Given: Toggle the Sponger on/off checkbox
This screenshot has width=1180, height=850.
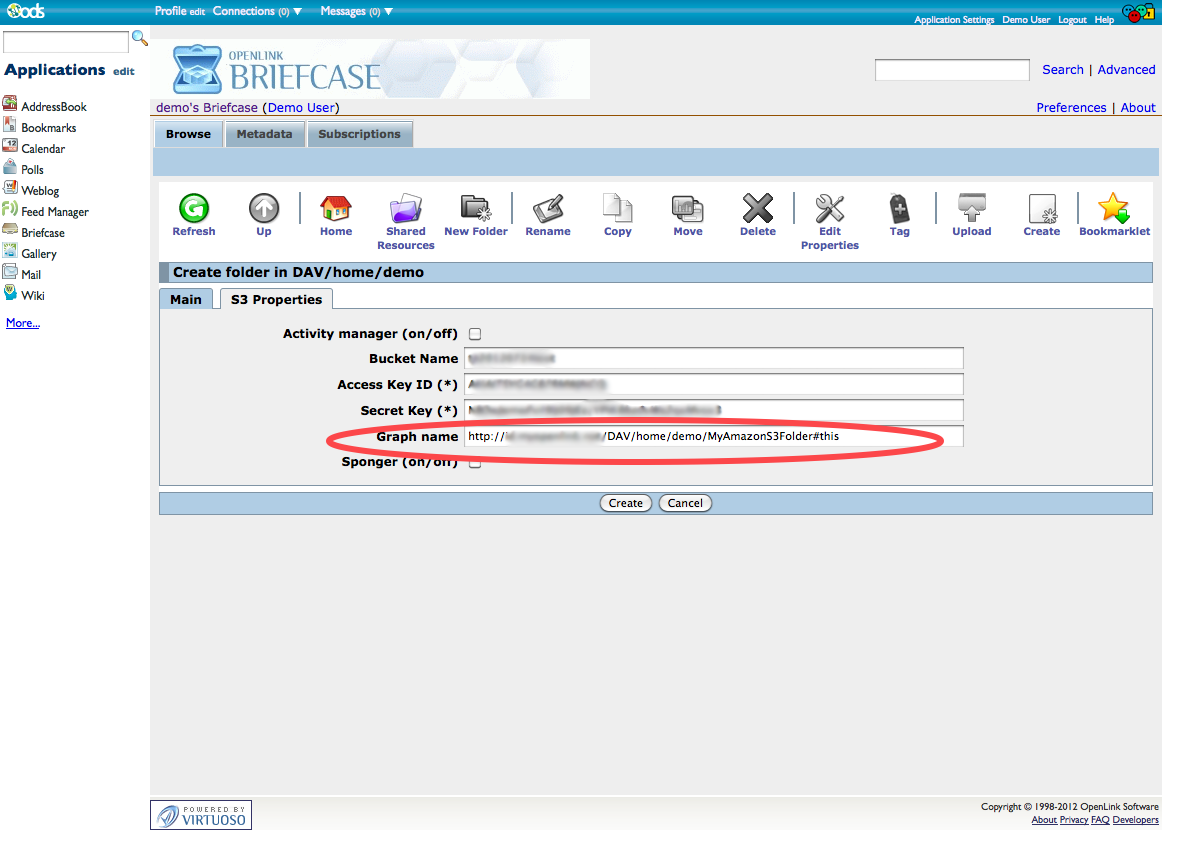Looking at the screenshot, I should (475, 463).
